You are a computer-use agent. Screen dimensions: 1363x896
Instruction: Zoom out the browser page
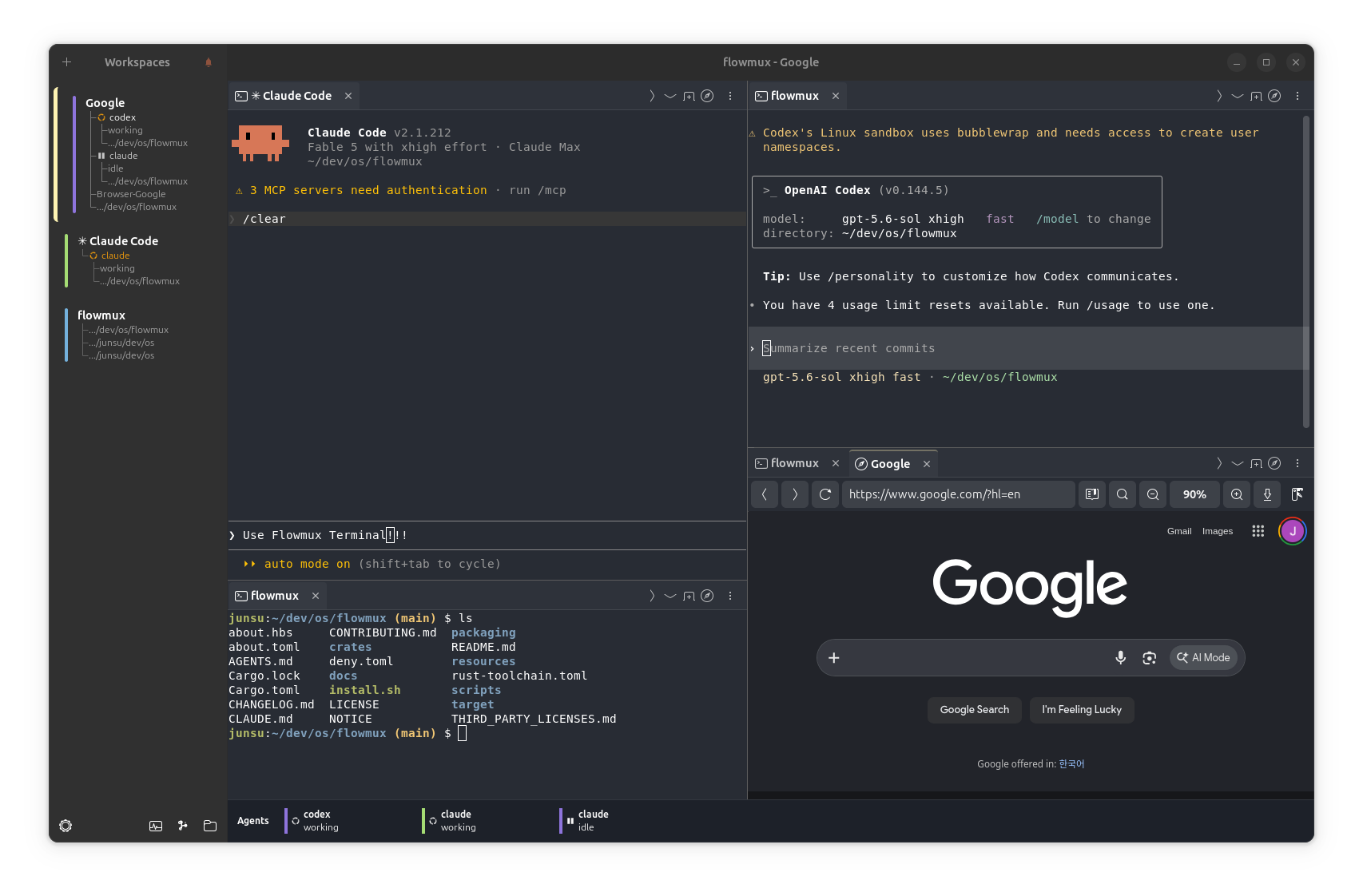[1153, 494]
